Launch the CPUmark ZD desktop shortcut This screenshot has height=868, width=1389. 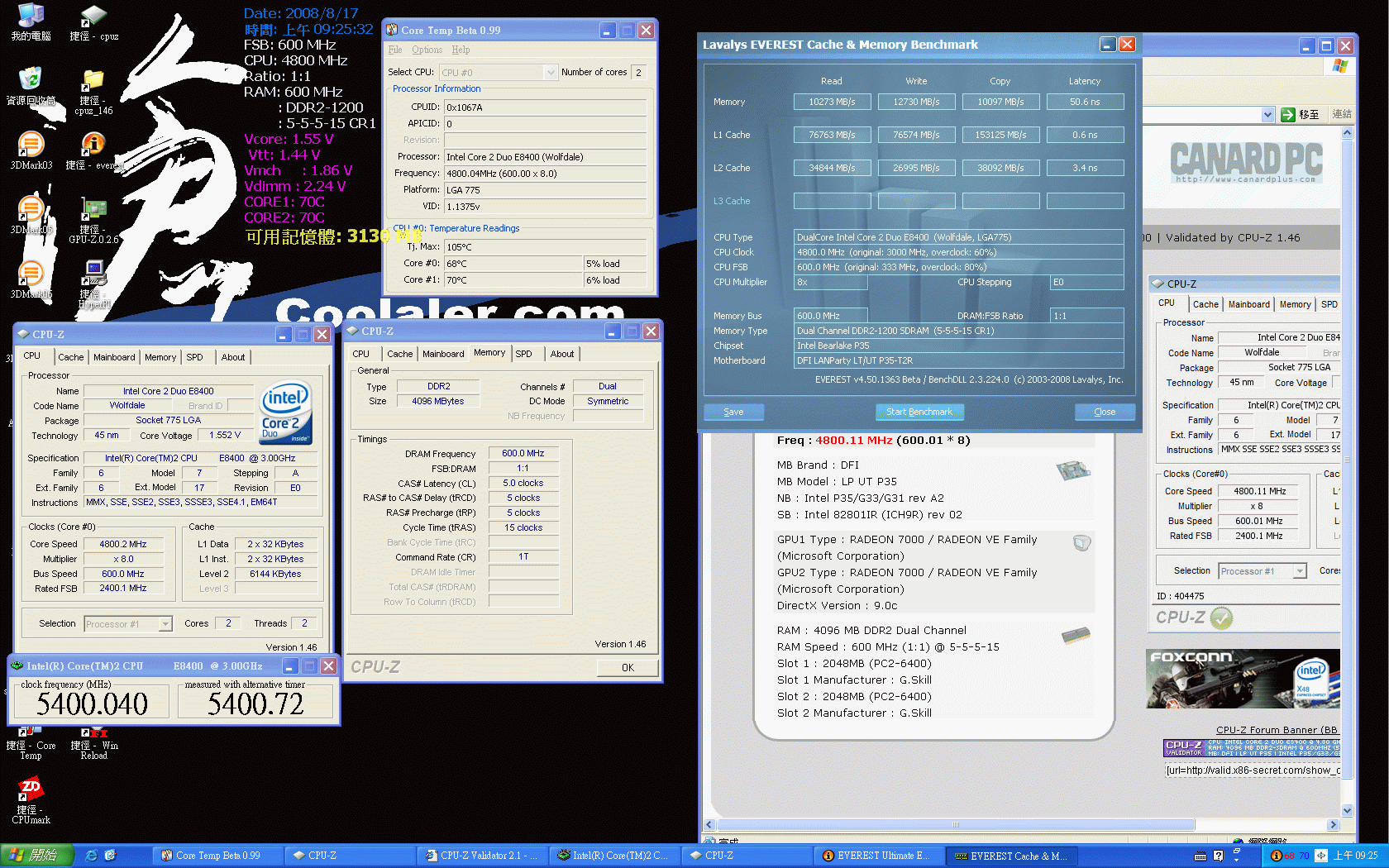[31, 800]
